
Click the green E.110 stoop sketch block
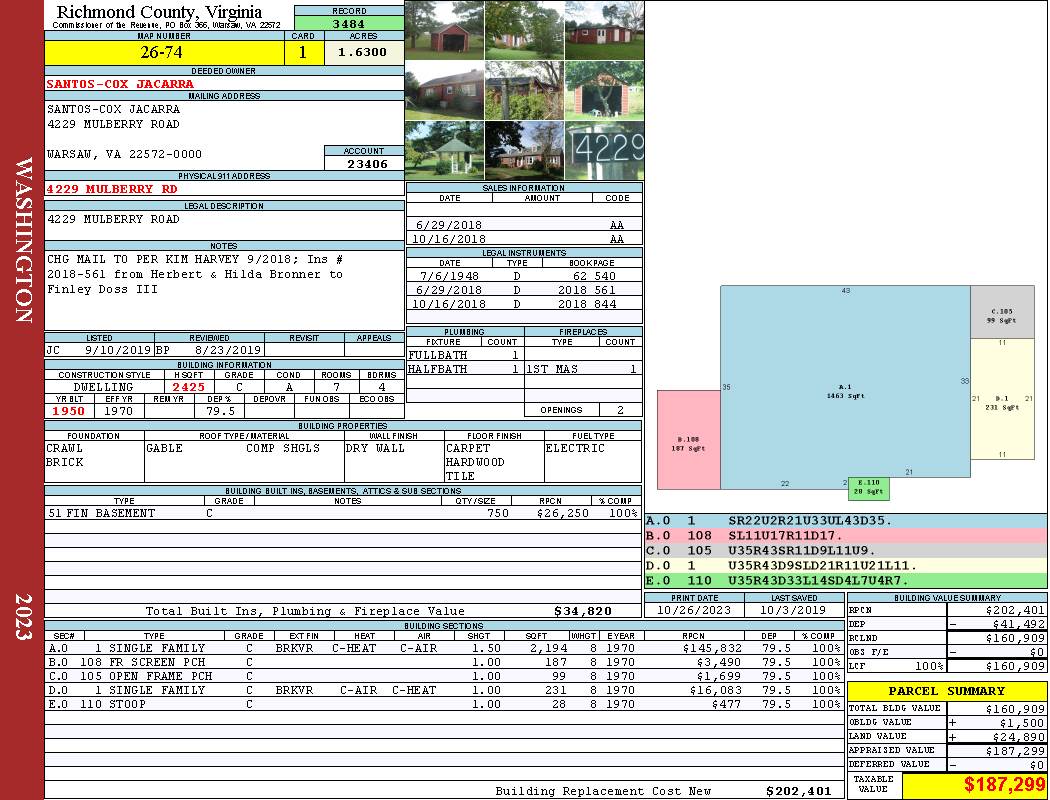(868, 488)
